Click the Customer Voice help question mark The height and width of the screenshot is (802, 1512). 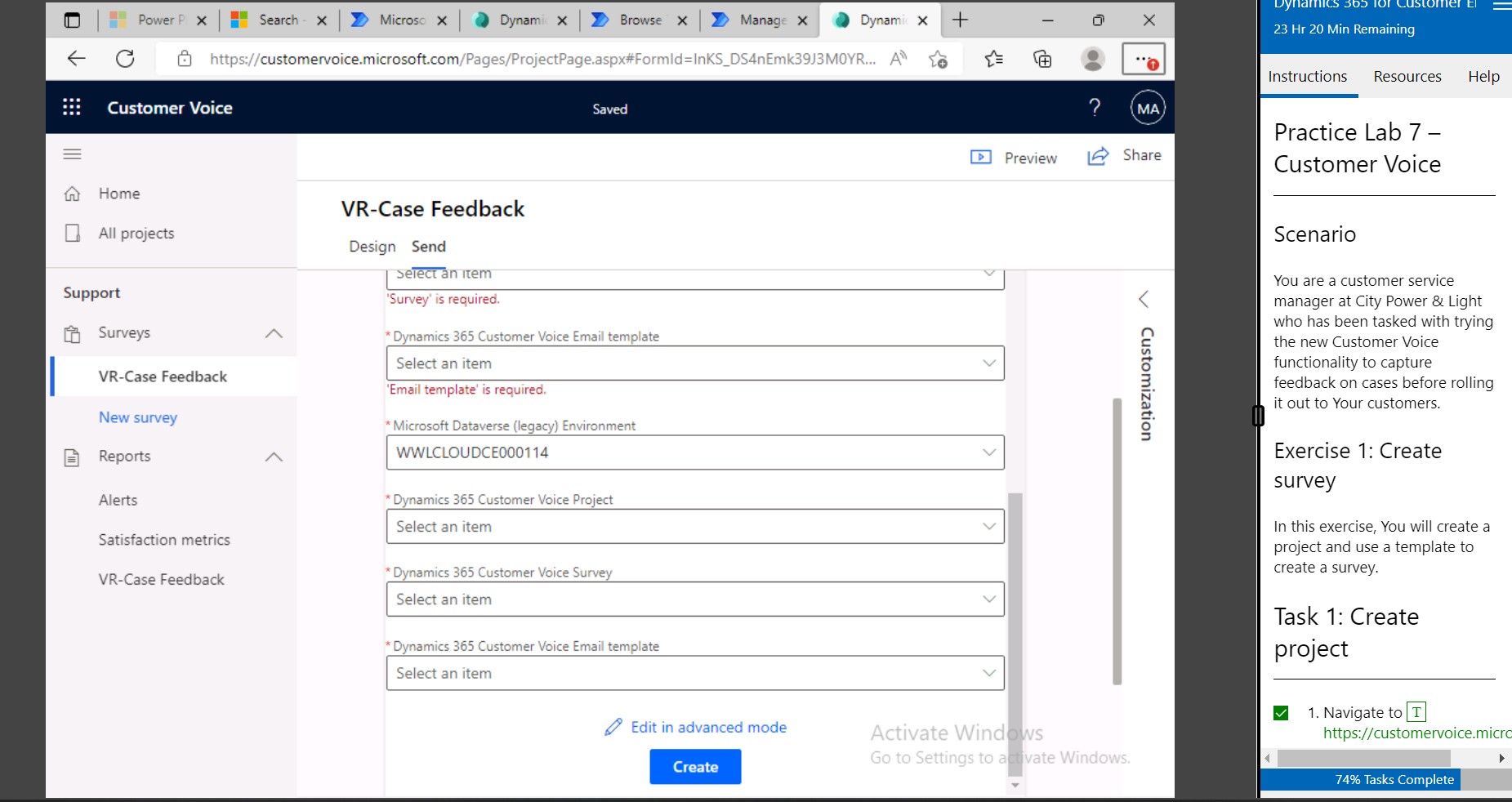coord(1095,107)
